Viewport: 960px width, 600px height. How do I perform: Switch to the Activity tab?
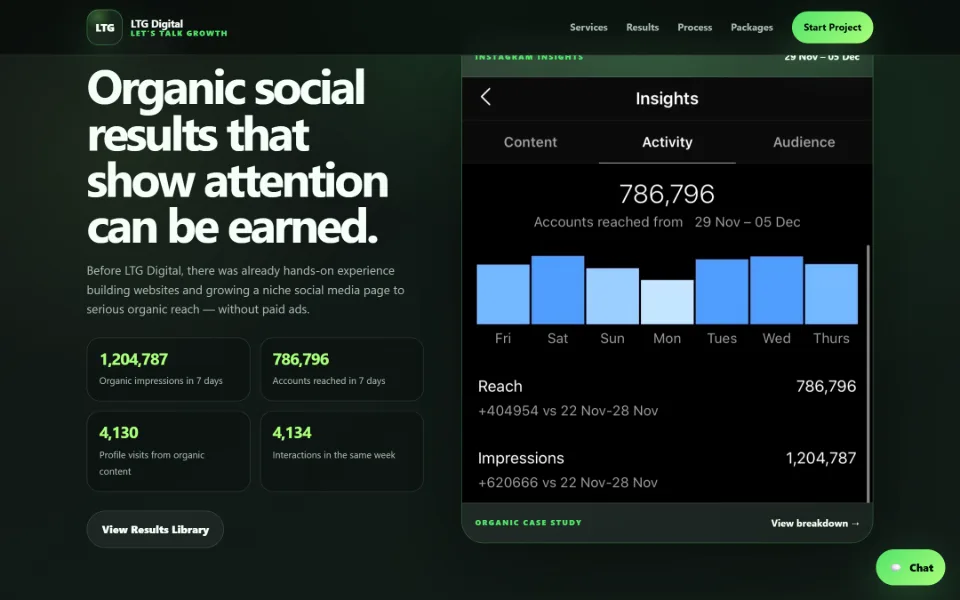tap(667, 142)
